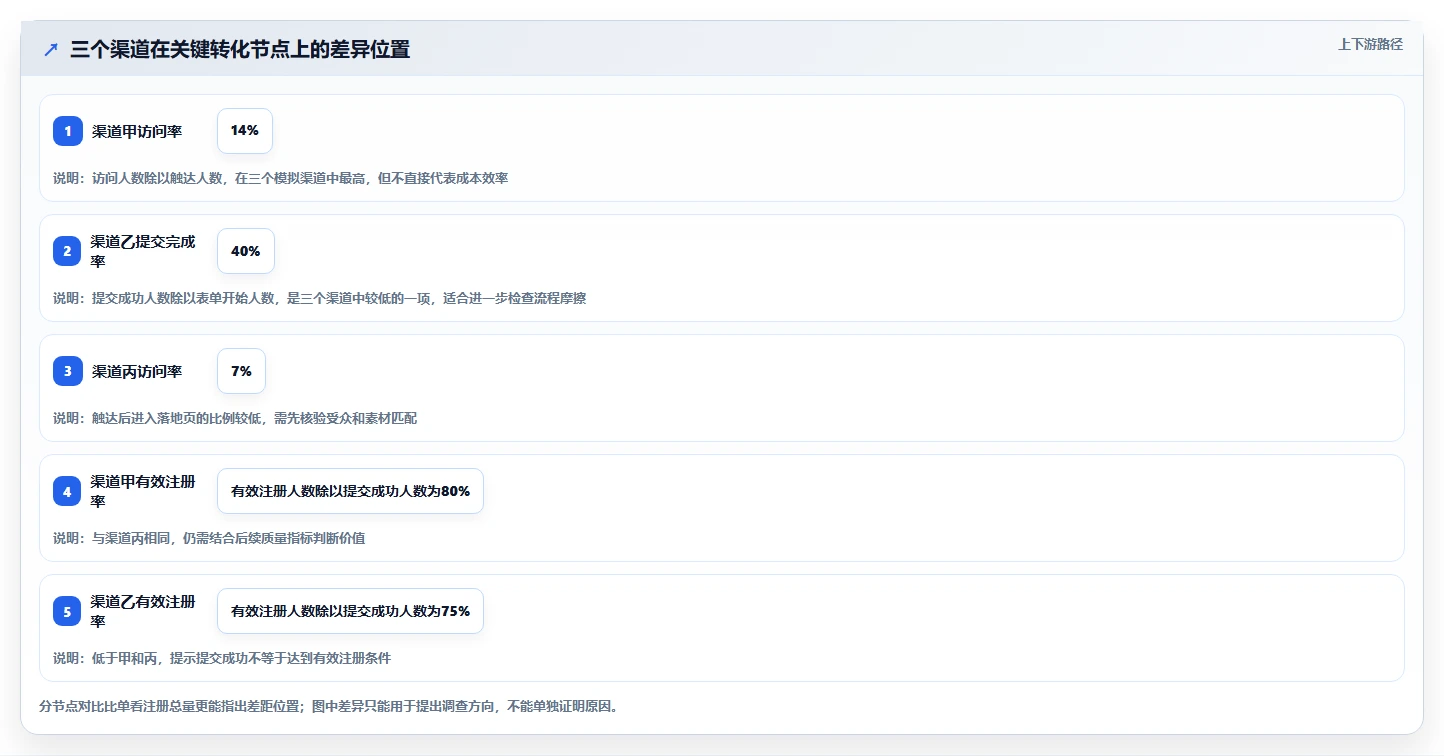Viewport: 1444px width, 756px height.
Task: Select the number 4 step badge
Action: pyautogui.click(x=67, y=491)
